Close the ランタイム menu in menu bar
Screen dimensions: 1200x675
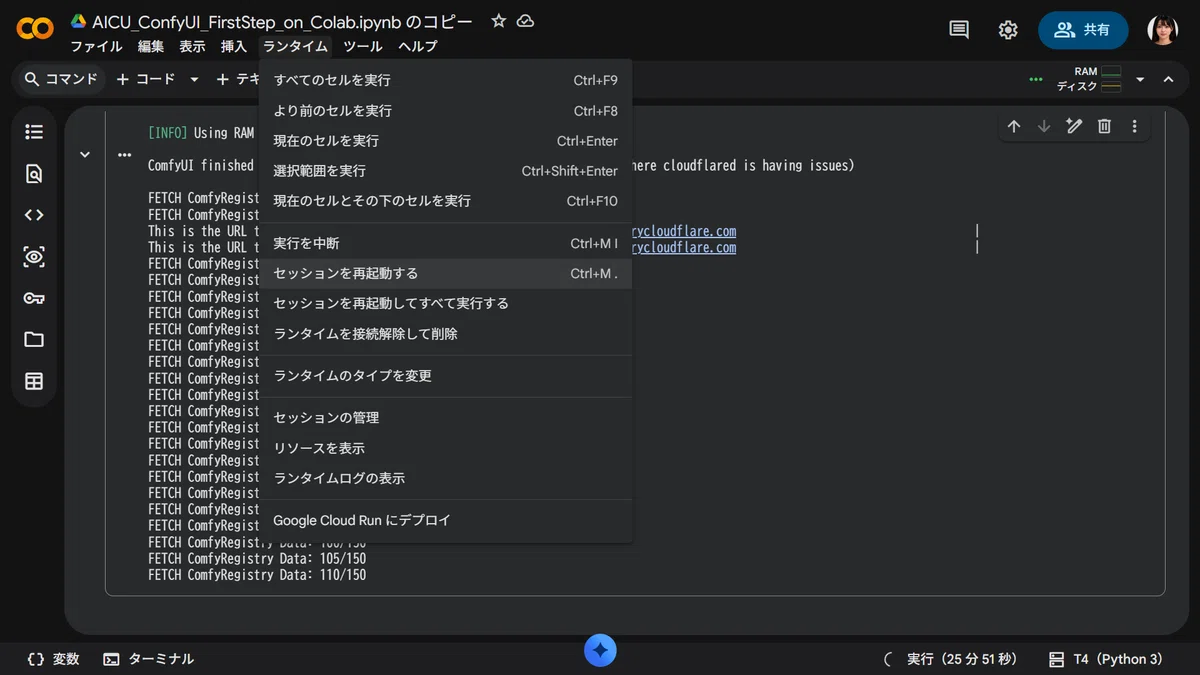click(295, 46)
